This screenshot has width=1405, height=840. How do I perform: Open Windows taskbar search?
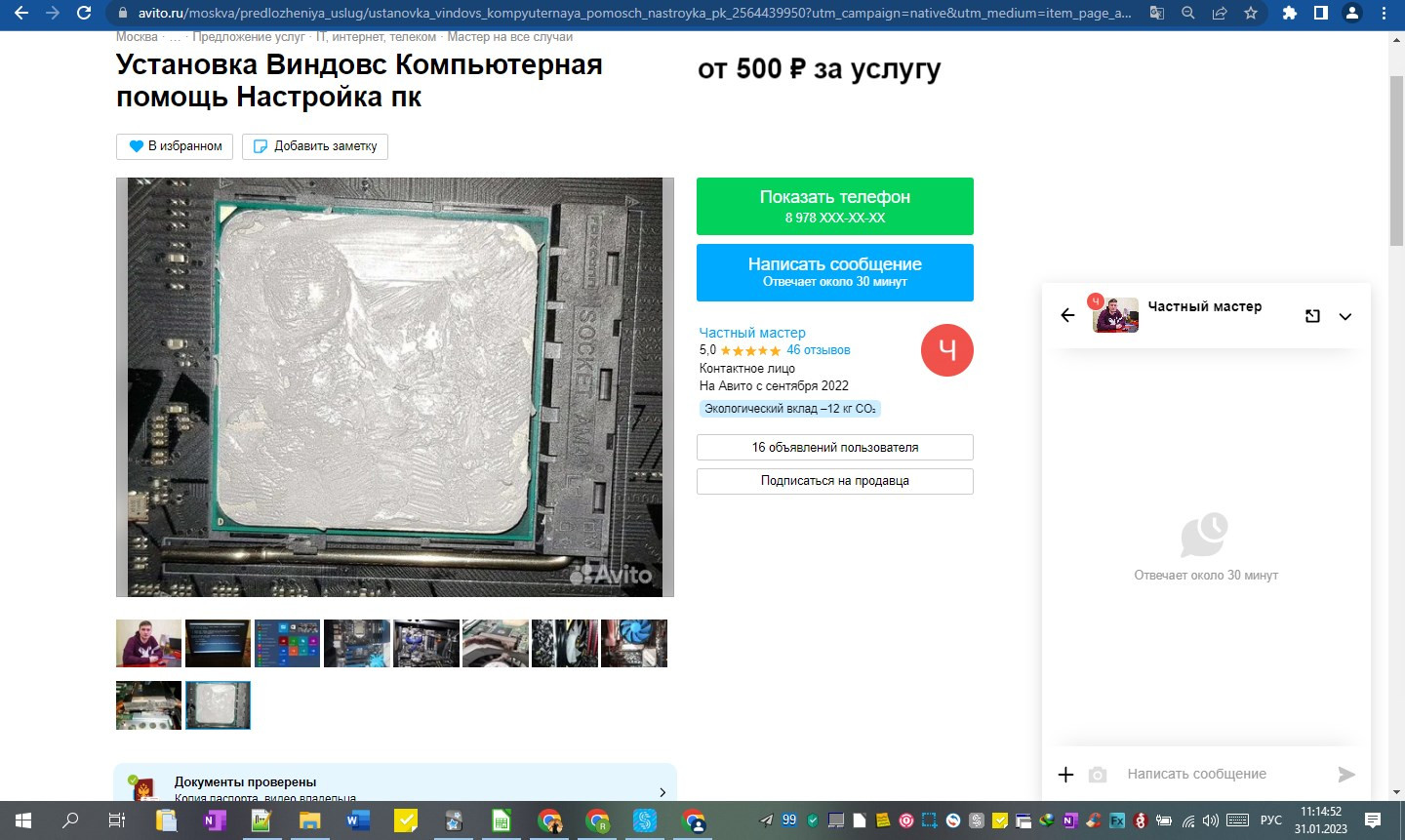pyautogui.click(x=70, y=820)
